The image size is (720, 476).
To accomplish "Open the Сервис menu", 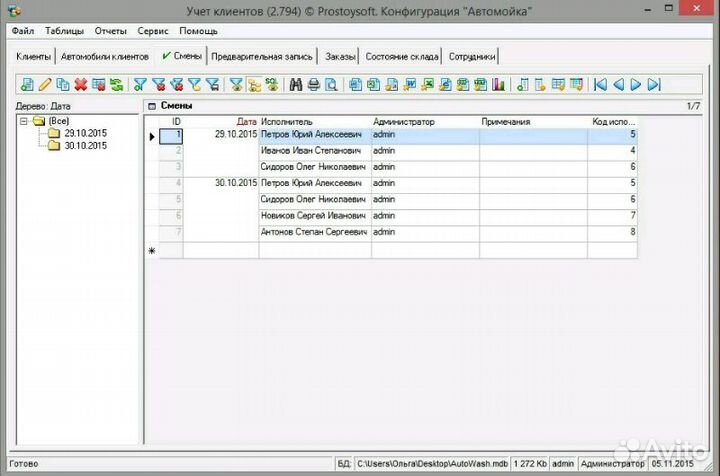I will [x=153, y=31].
